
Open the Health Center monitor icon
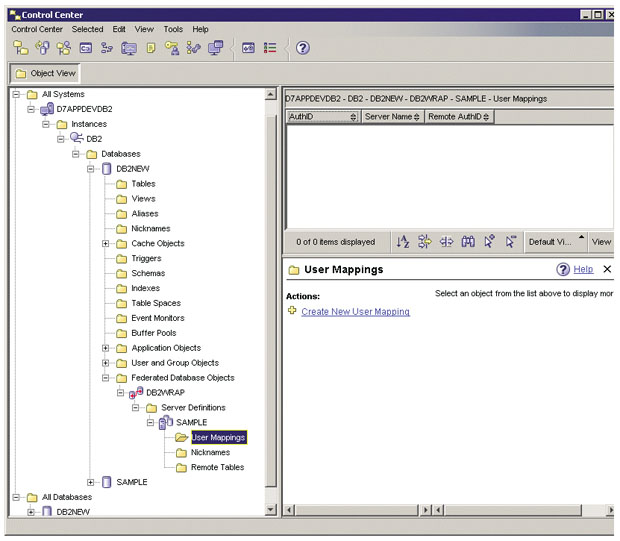(x=129, y=48)
